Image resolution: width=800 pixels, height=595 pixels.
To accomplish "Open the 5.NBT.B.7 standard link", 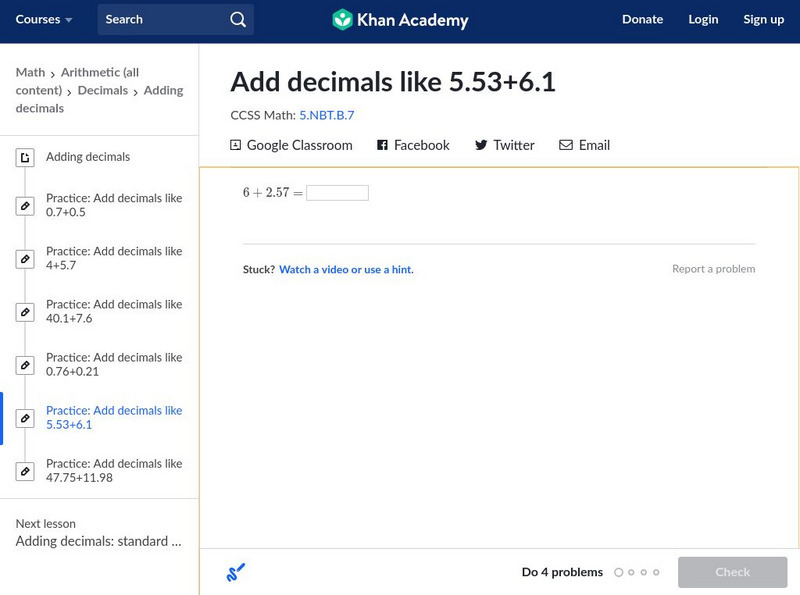I will 326,115.
